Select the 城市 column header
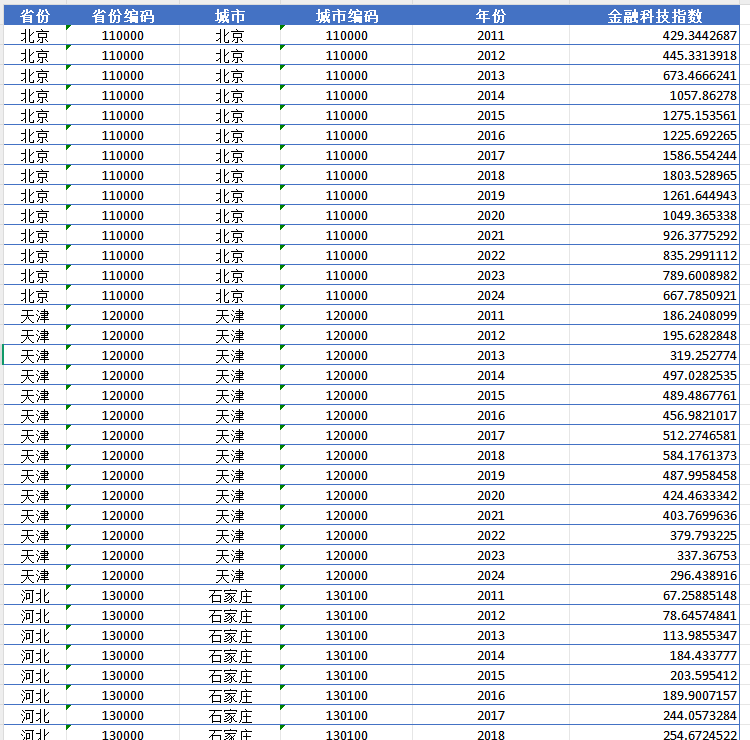The height and width of the screenshot is (740, 750). click(x=230, y=16)
